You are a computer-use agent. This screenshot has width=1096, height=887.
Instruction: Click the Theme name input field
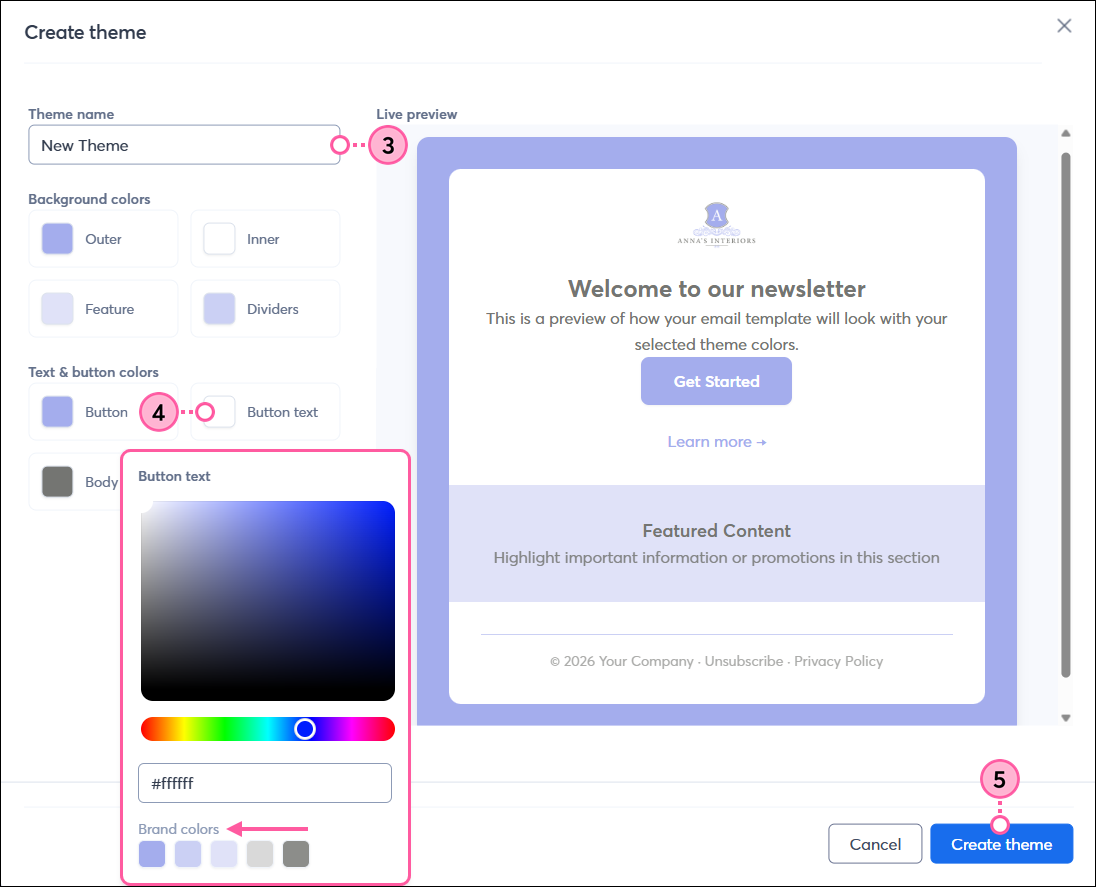184,145
